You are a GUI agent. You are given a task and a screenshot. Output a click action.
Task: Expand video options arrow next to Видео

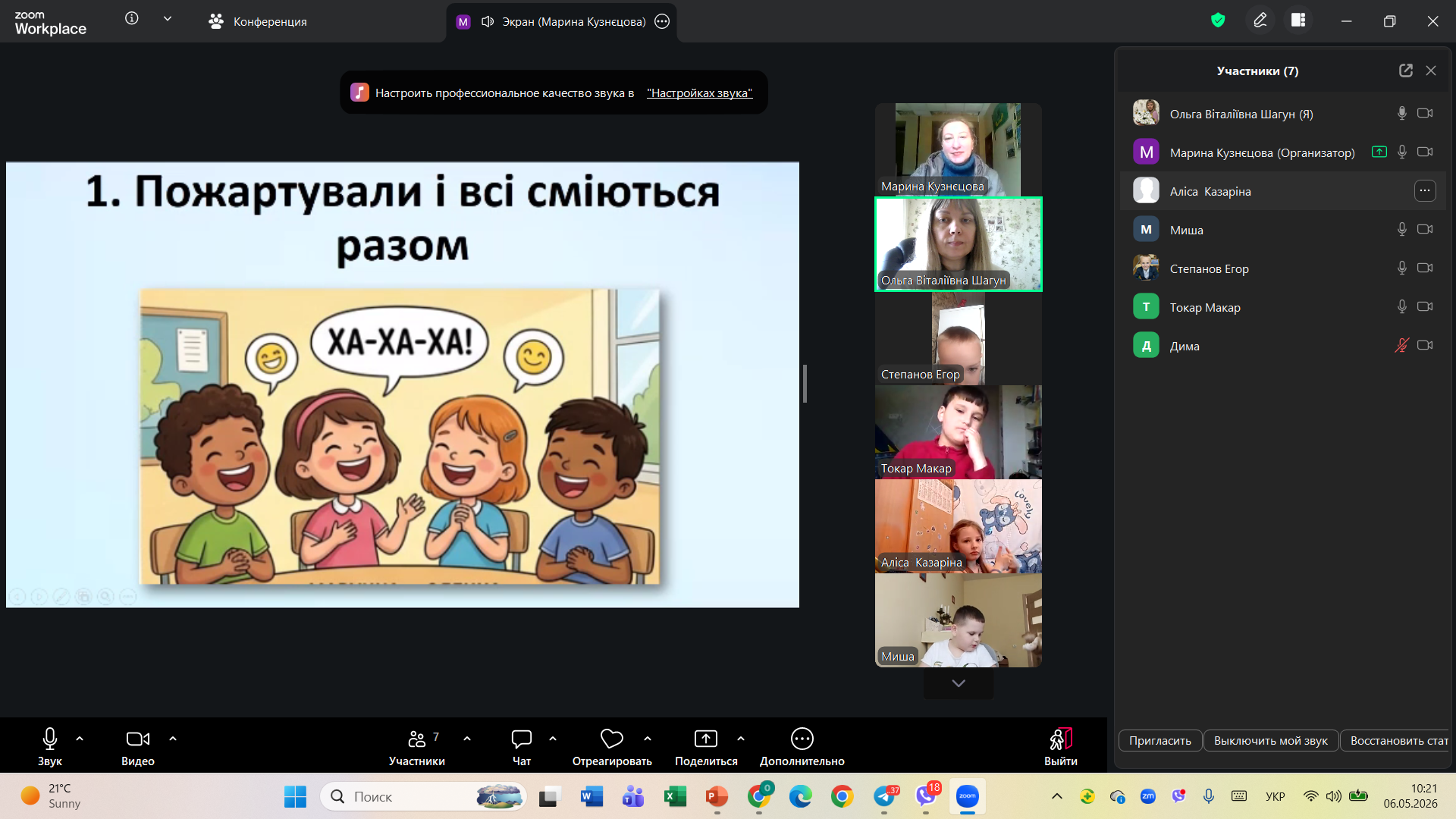point(173,738)
